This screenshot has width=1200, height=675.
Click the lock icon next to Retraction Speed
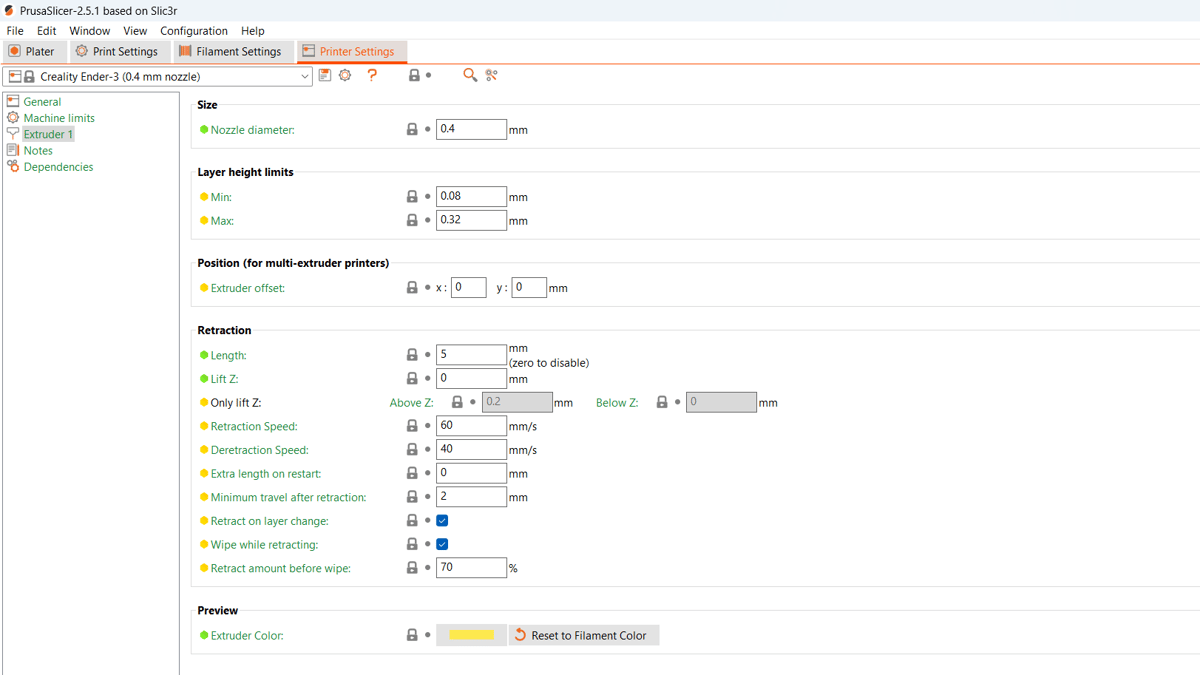[x=412, y=426]
